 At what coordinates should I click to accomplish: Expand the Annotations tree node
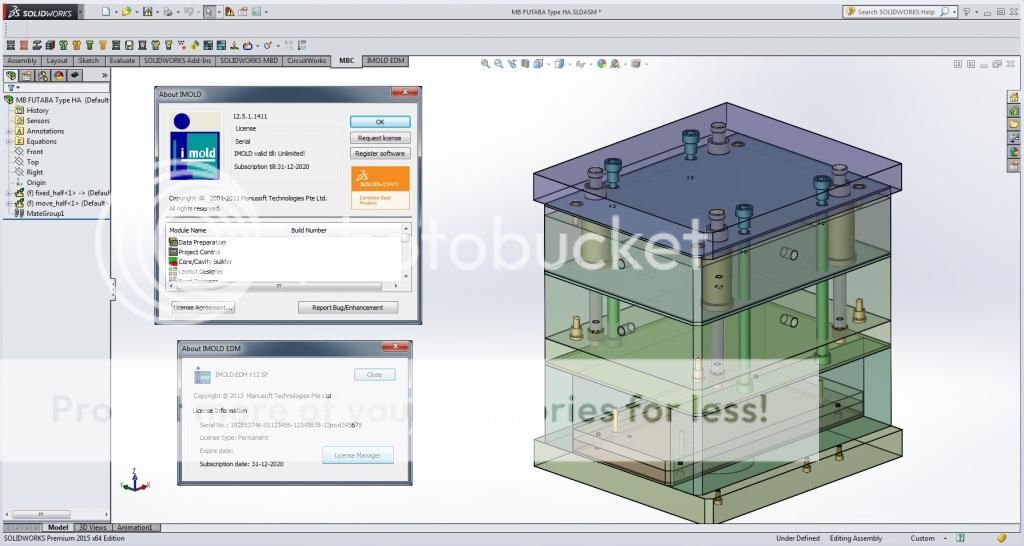[x=9, y=131]
